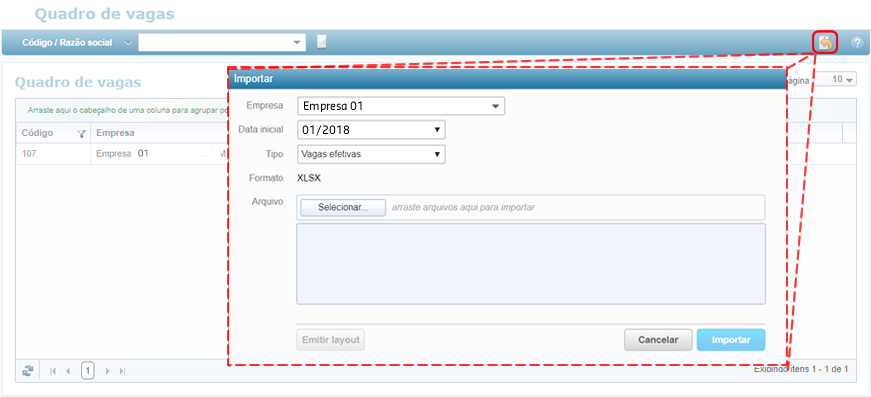Viewport: 871px width, 397px height.
Task: Click the file drop list area
Action: tap(531, 264)
